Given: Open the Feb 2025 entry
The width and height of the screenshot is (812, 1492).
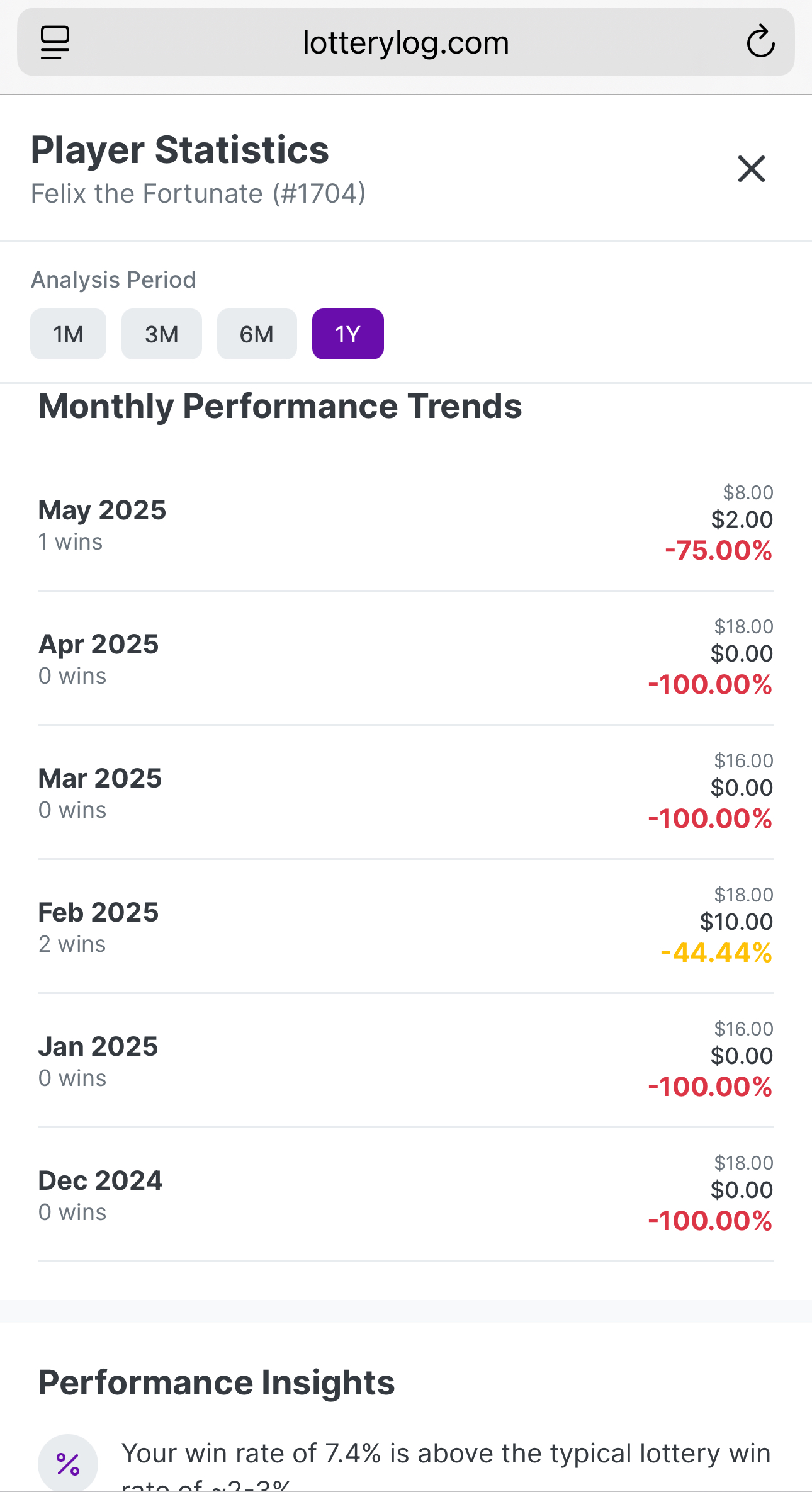Looking at the screenshot, I should pos(405,926).
